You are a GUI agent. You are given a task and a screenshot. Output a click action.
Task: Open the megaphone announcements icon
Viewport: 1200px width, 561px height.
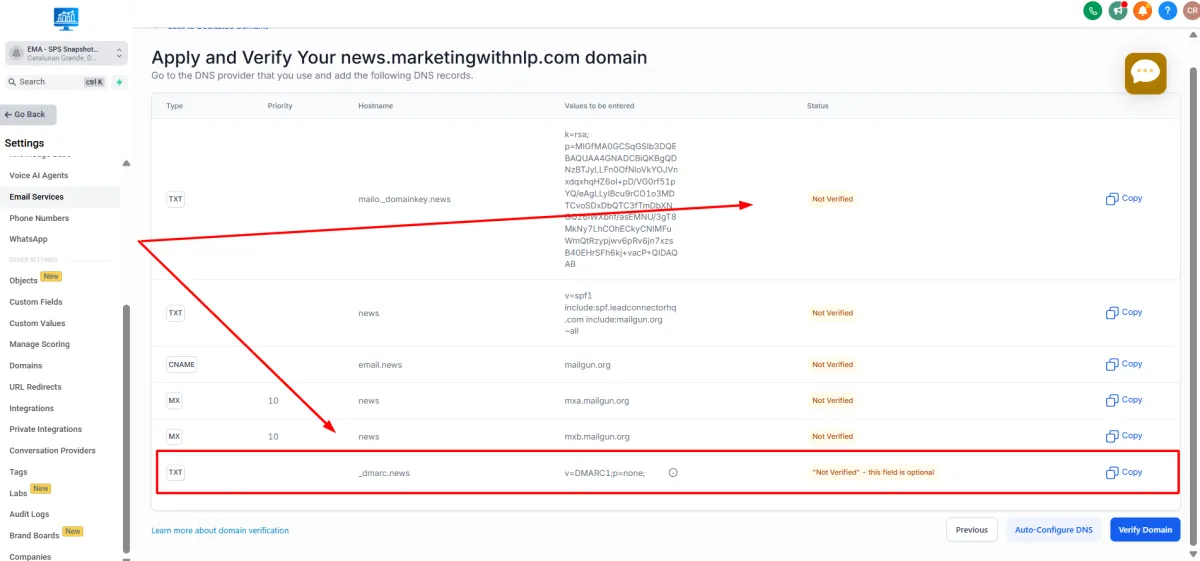tap(1118, 11)
